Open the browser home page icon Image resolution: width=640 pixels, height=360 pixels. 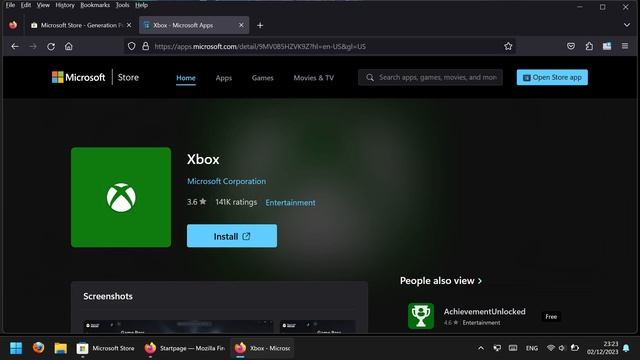point(69,47)
